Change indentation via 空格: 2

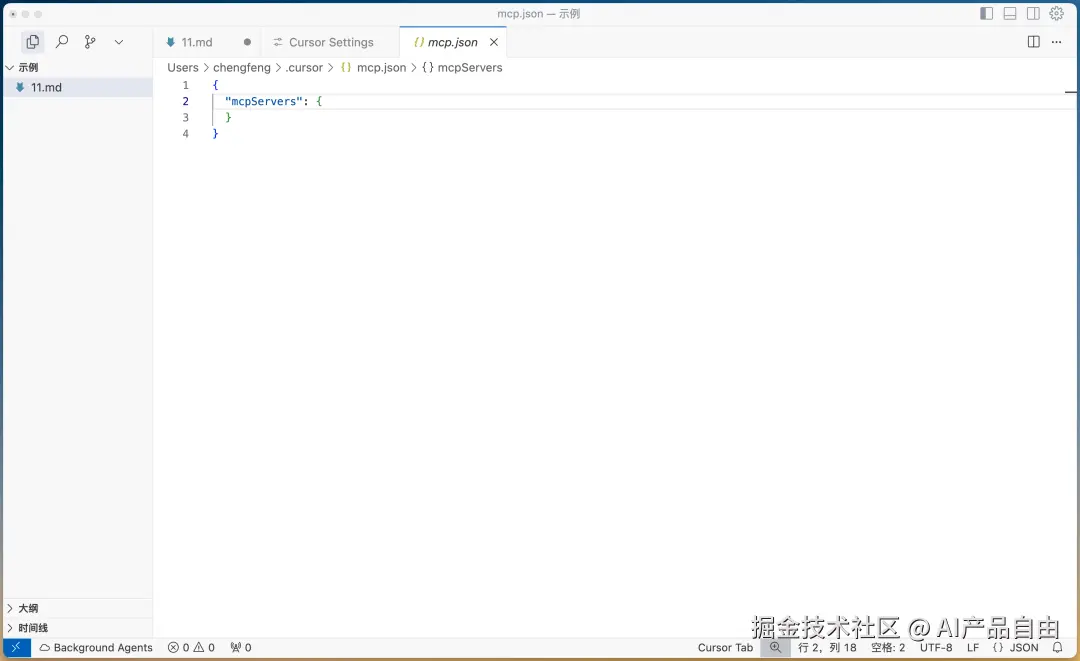[x=888, y=648]
